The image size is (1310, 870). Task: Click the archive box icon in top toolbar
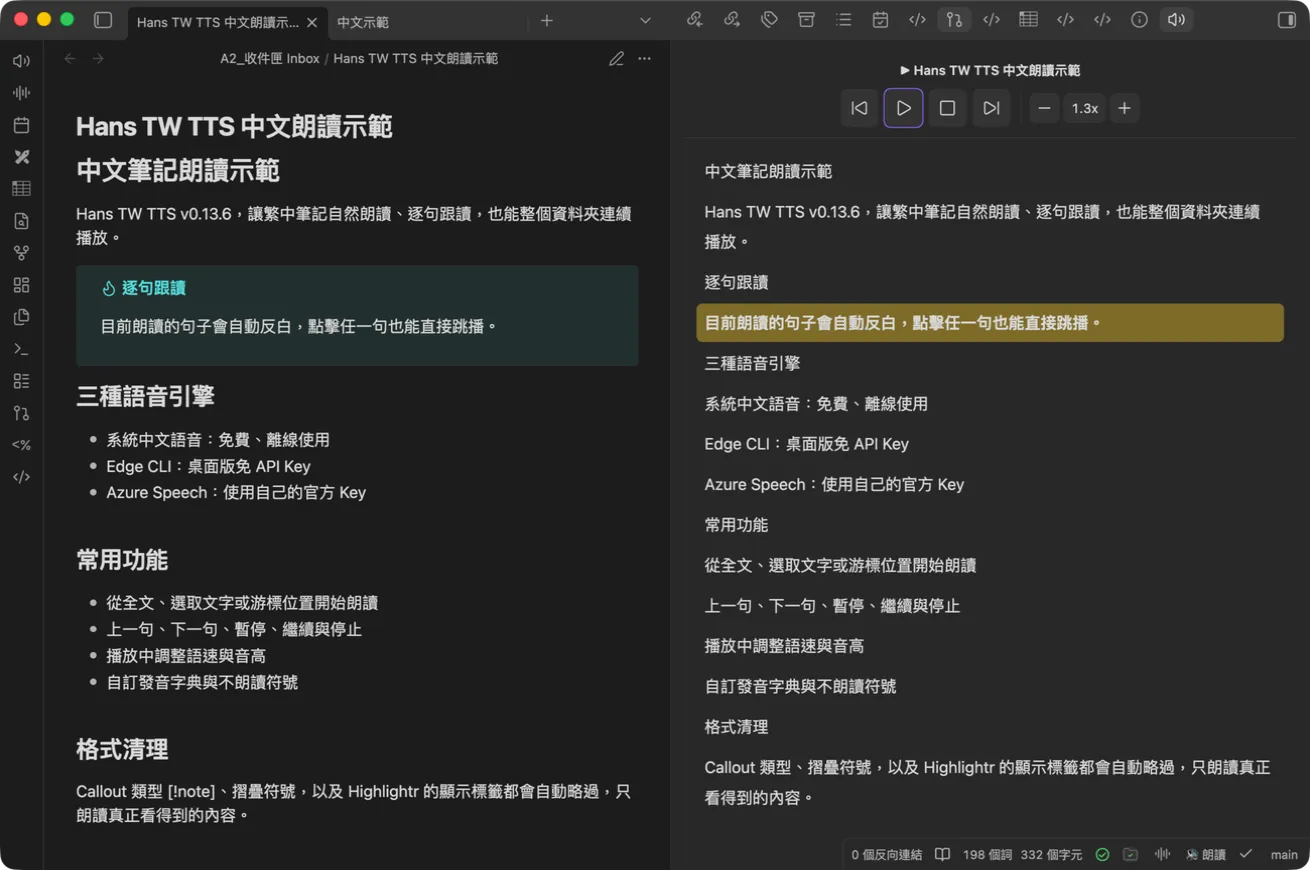tap(806, 20)
